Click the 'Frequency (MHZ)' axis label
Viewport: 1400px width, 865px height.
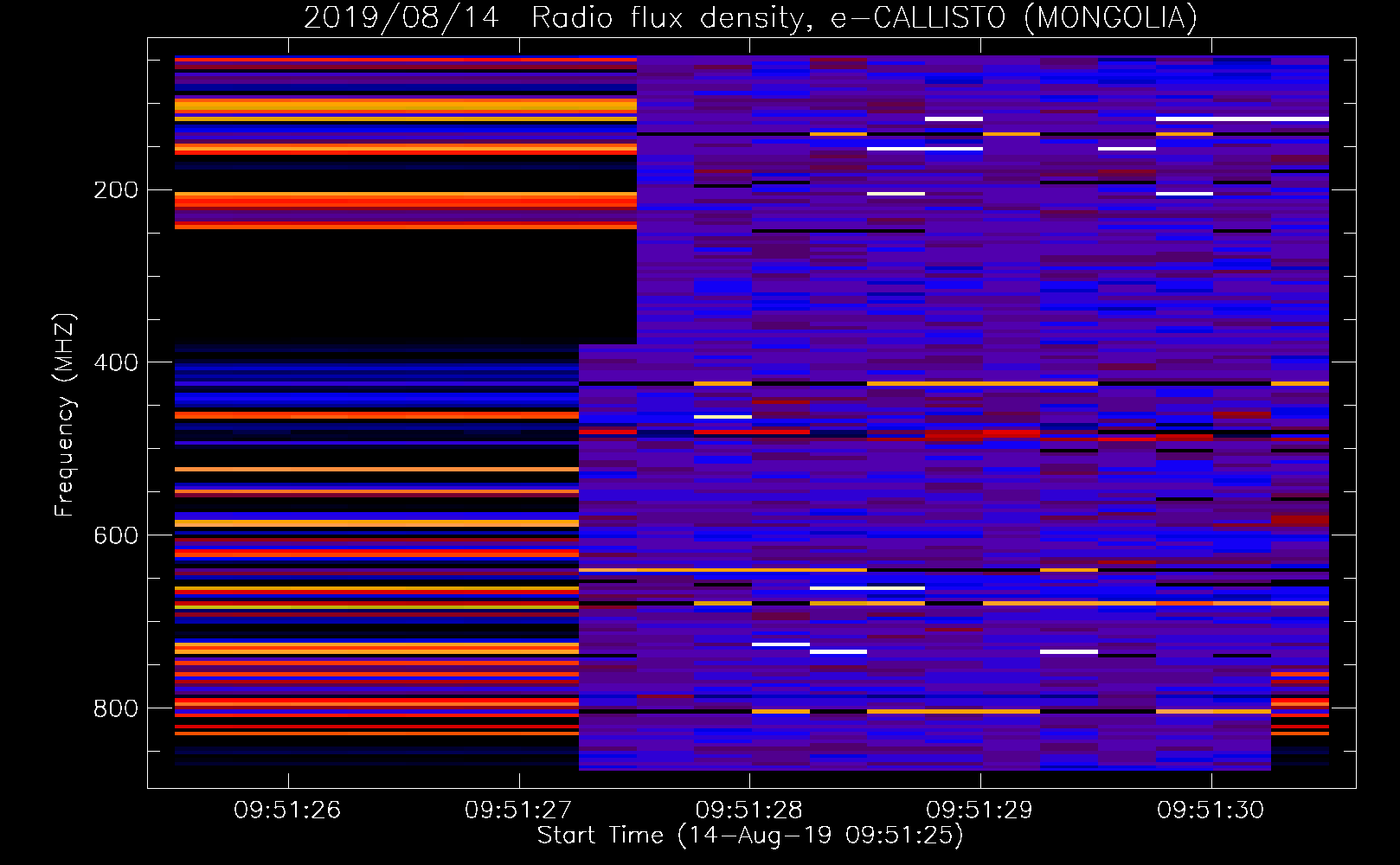[x=65, y=414]
